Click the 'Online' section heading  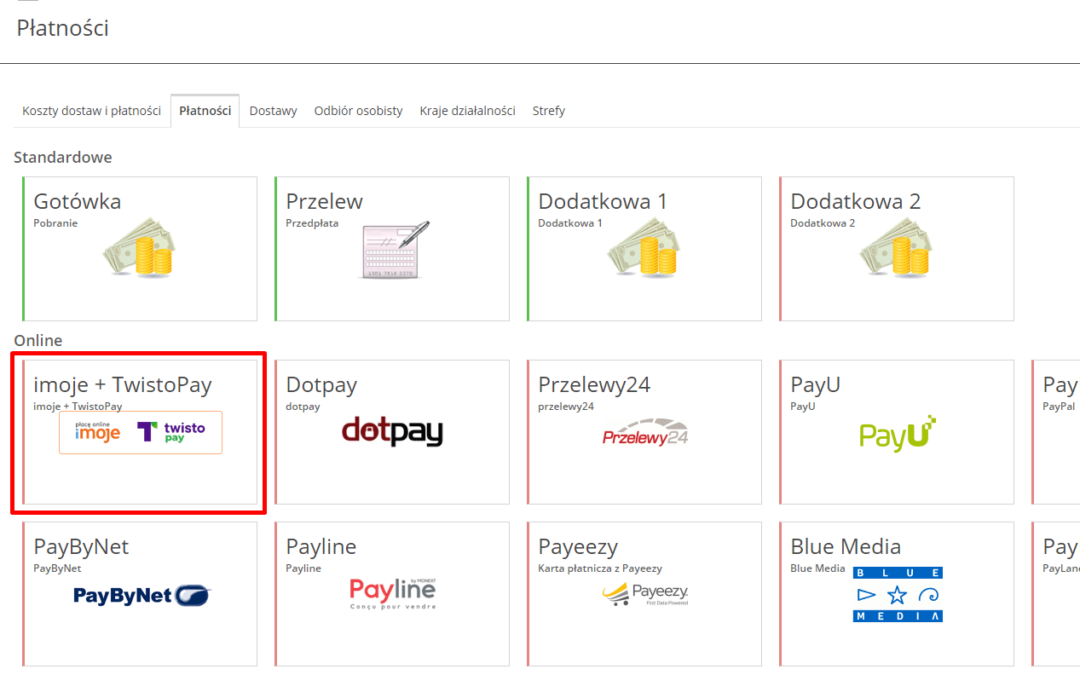click(38, 340)
